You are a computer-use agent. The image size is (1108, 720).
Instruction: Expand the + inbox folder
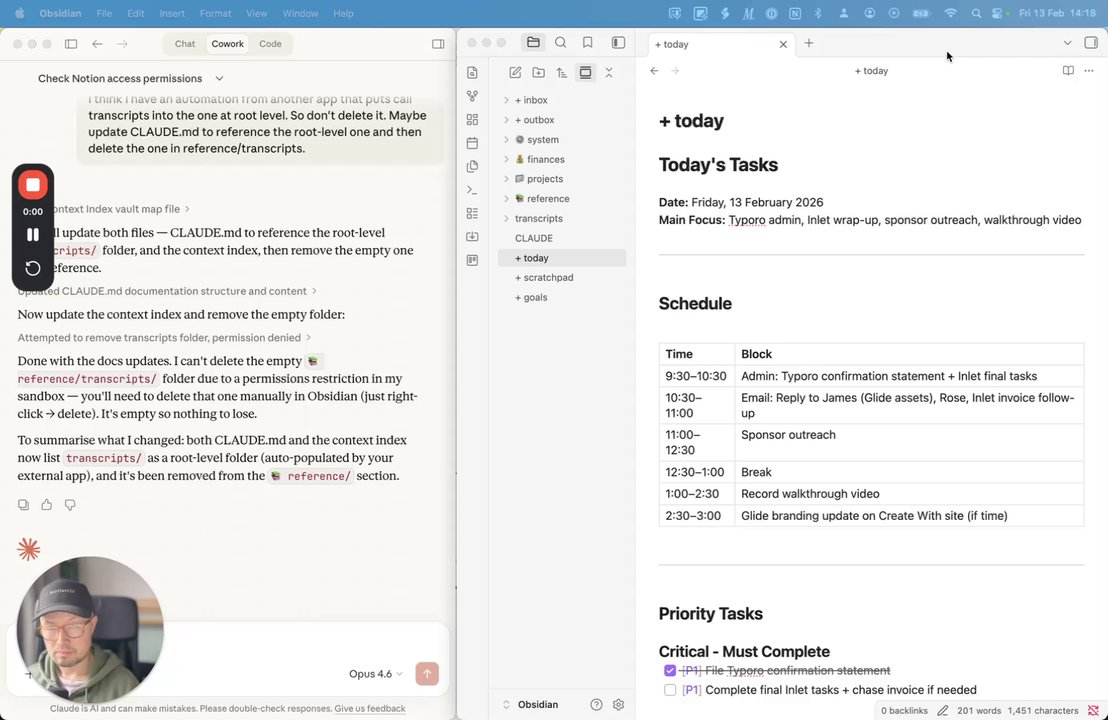pos(506,100)
